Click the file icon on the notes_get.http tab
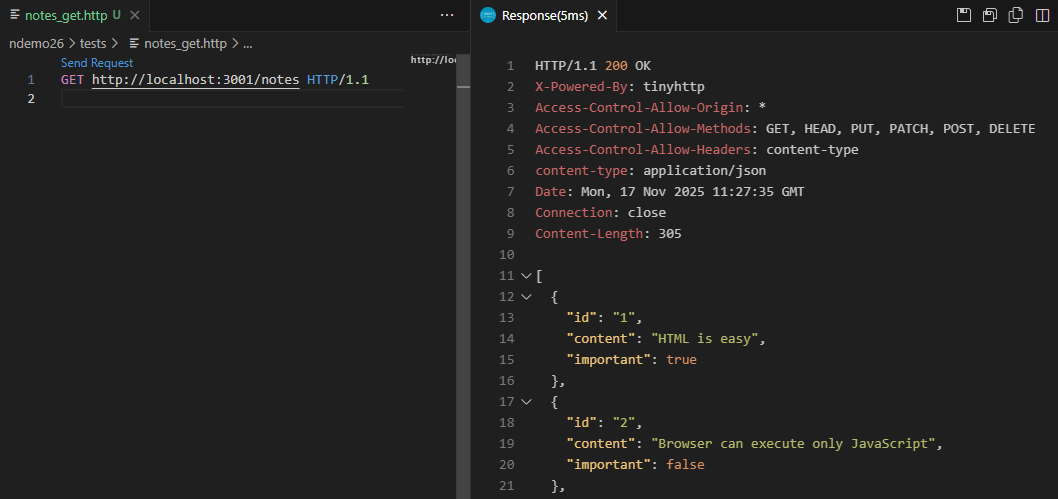 (14, 16)
